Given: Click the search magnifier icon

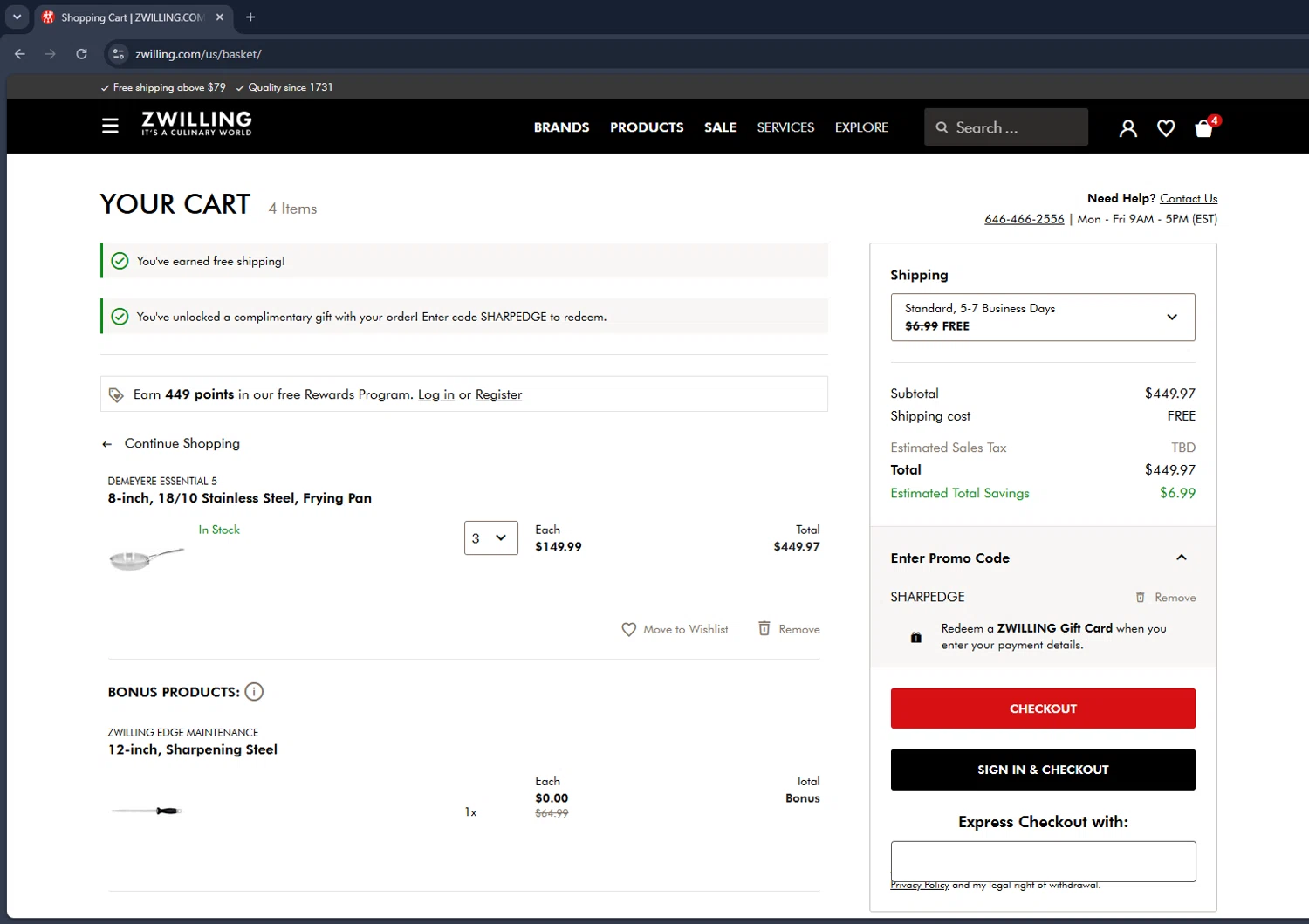Looking at the screenshot, I should click(942, 127).
